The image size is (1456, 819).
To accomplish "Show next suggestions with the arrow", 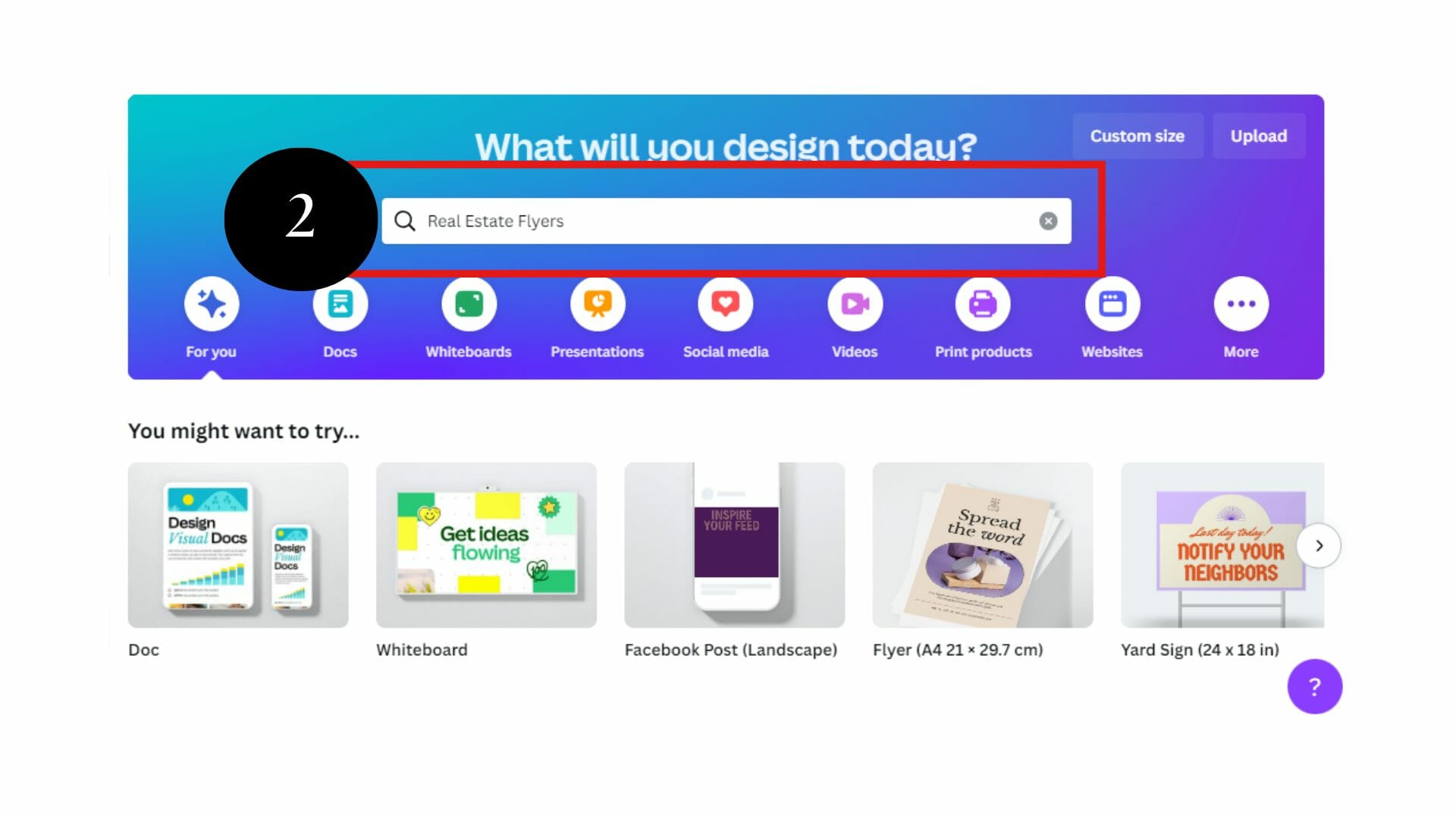I will click(x=1319, y=545).
